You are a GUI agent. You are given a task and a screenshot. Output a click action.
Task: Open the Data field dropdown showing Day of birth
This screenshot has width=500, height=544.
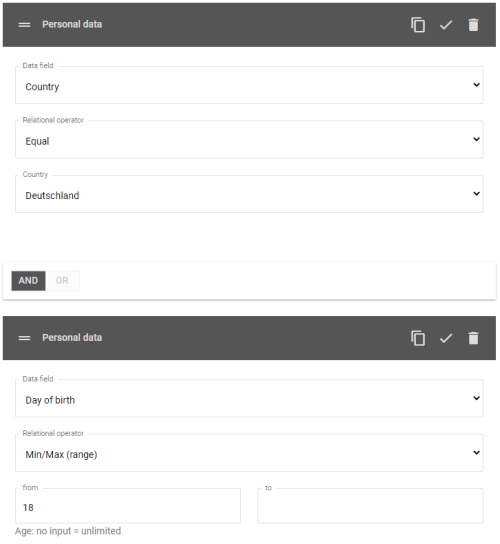tap(249, 398)
